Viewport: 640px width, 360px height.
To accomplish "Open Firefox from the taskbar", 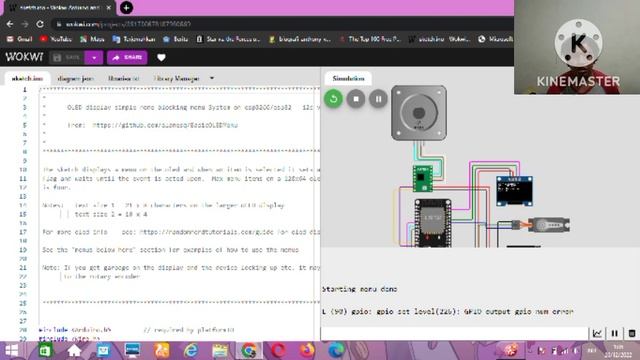I will point(307,351).
